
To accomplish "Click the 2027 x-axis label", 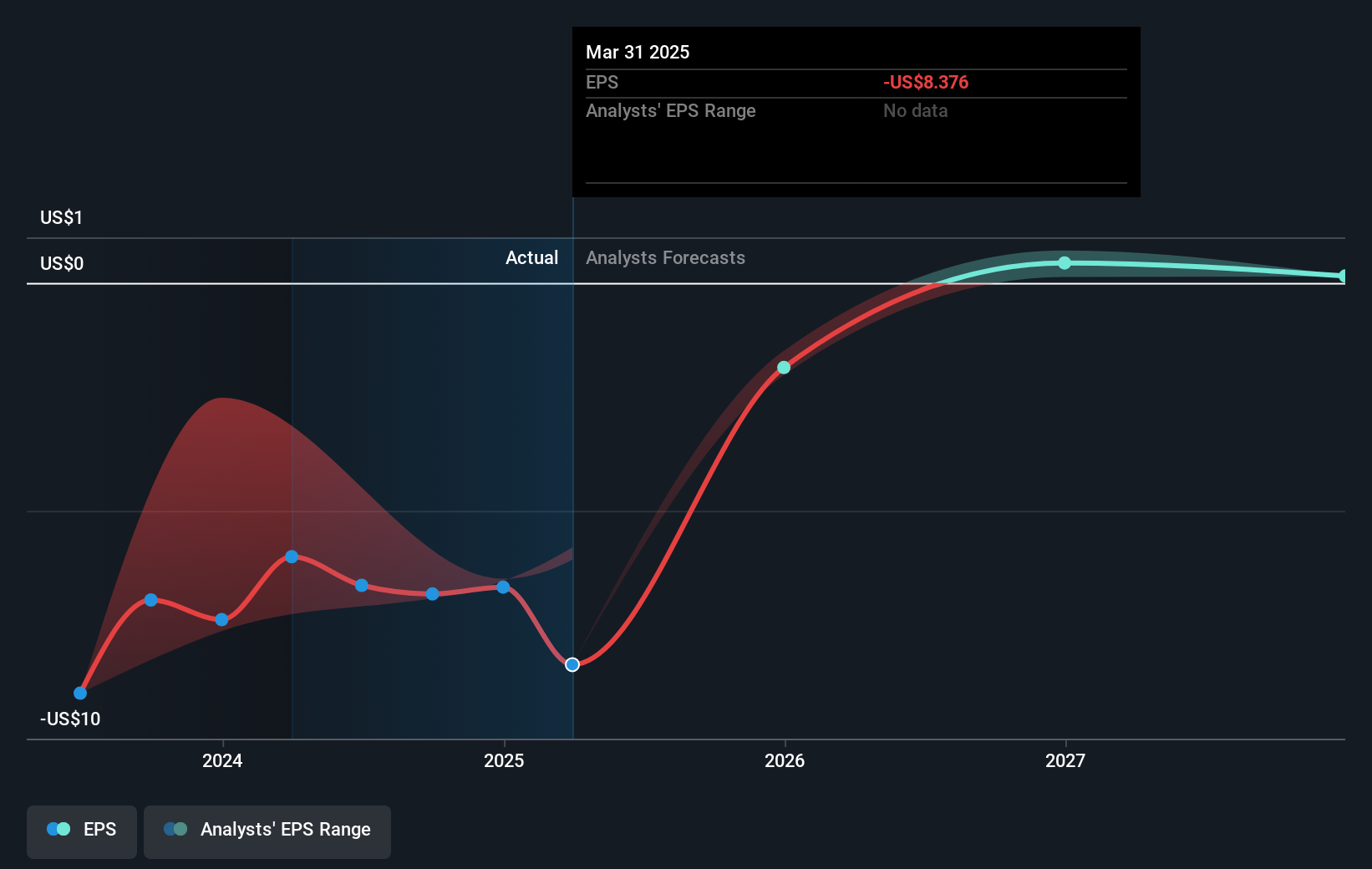I will [x=1065, y=760].
